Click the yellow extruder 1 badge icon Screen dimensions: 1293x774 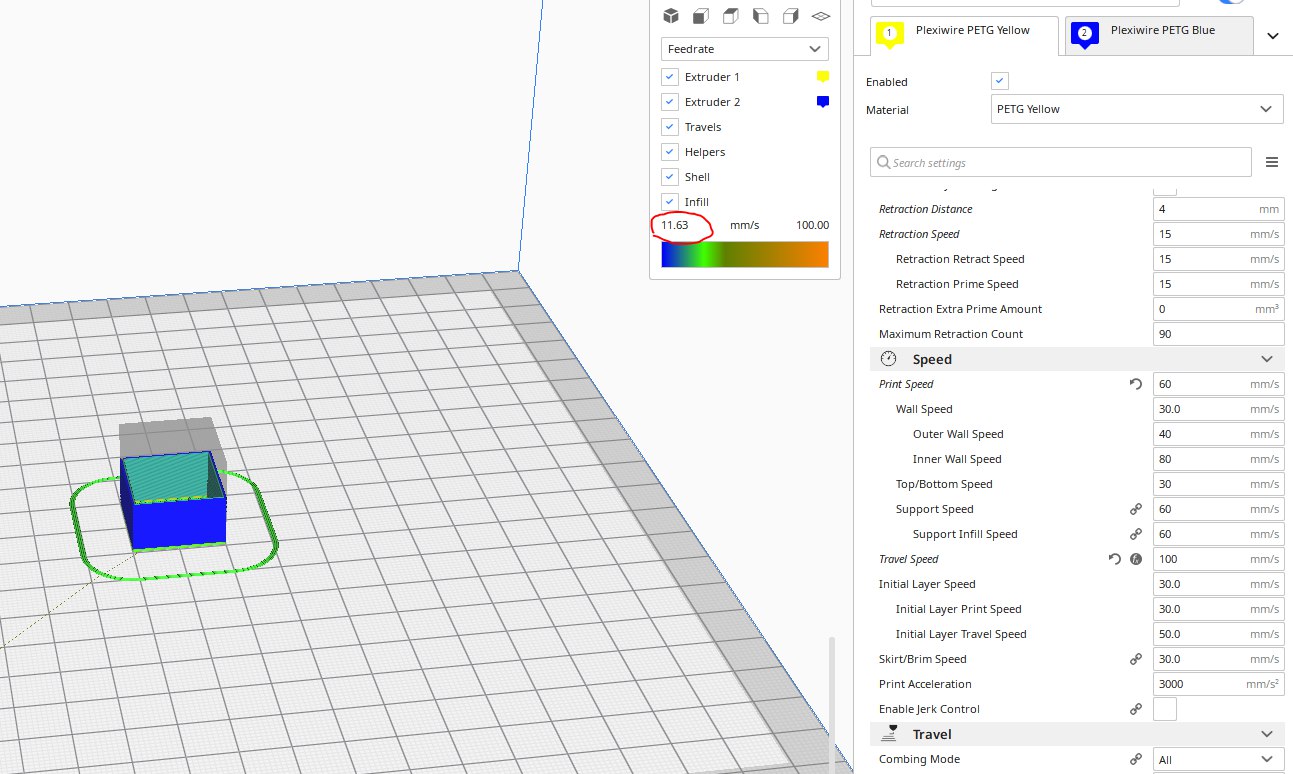coord(890,33)
